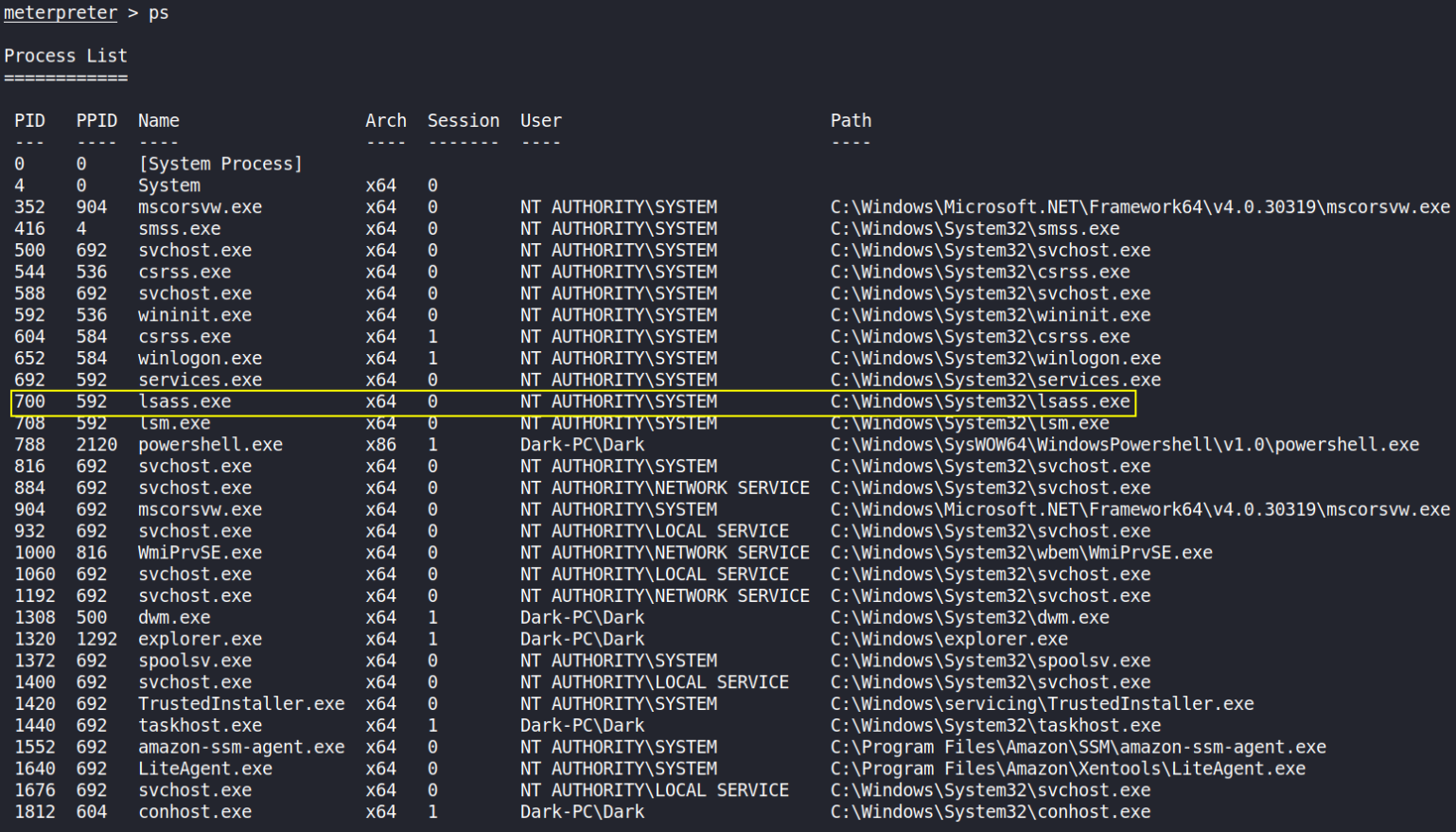This screenshot has width=1456, height=832.
Task: Select the powershell.exe process name
Action: tap(210, 445)
